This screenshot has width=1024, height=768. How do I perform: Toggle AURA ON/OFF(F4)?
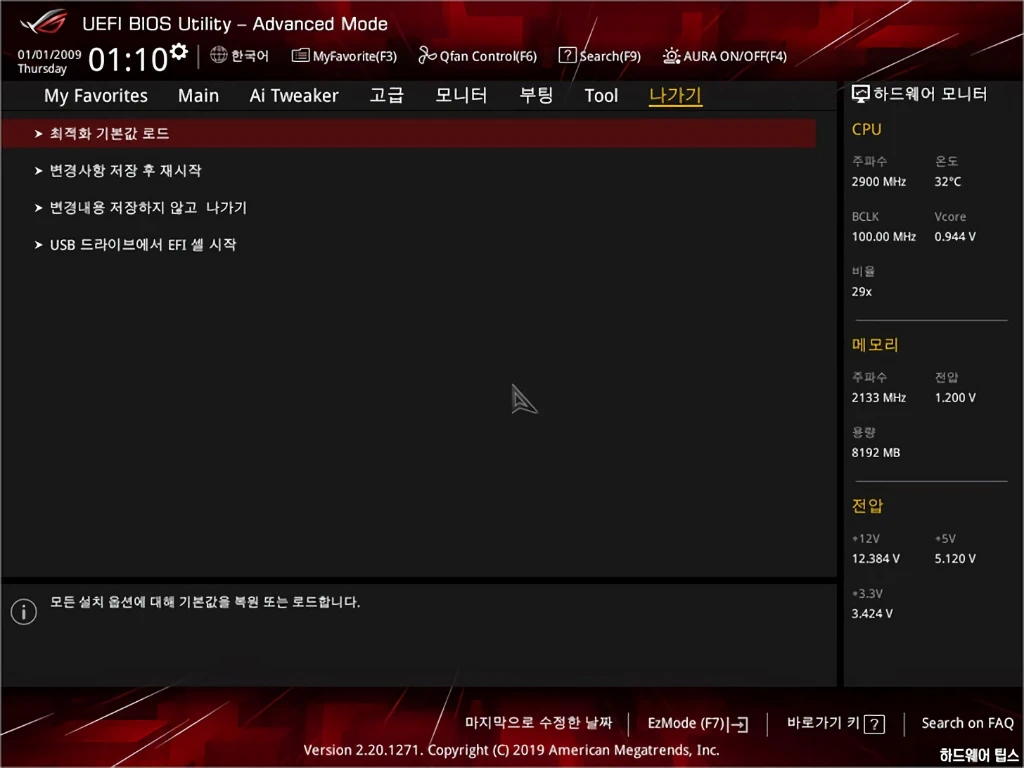pos(725,56)
